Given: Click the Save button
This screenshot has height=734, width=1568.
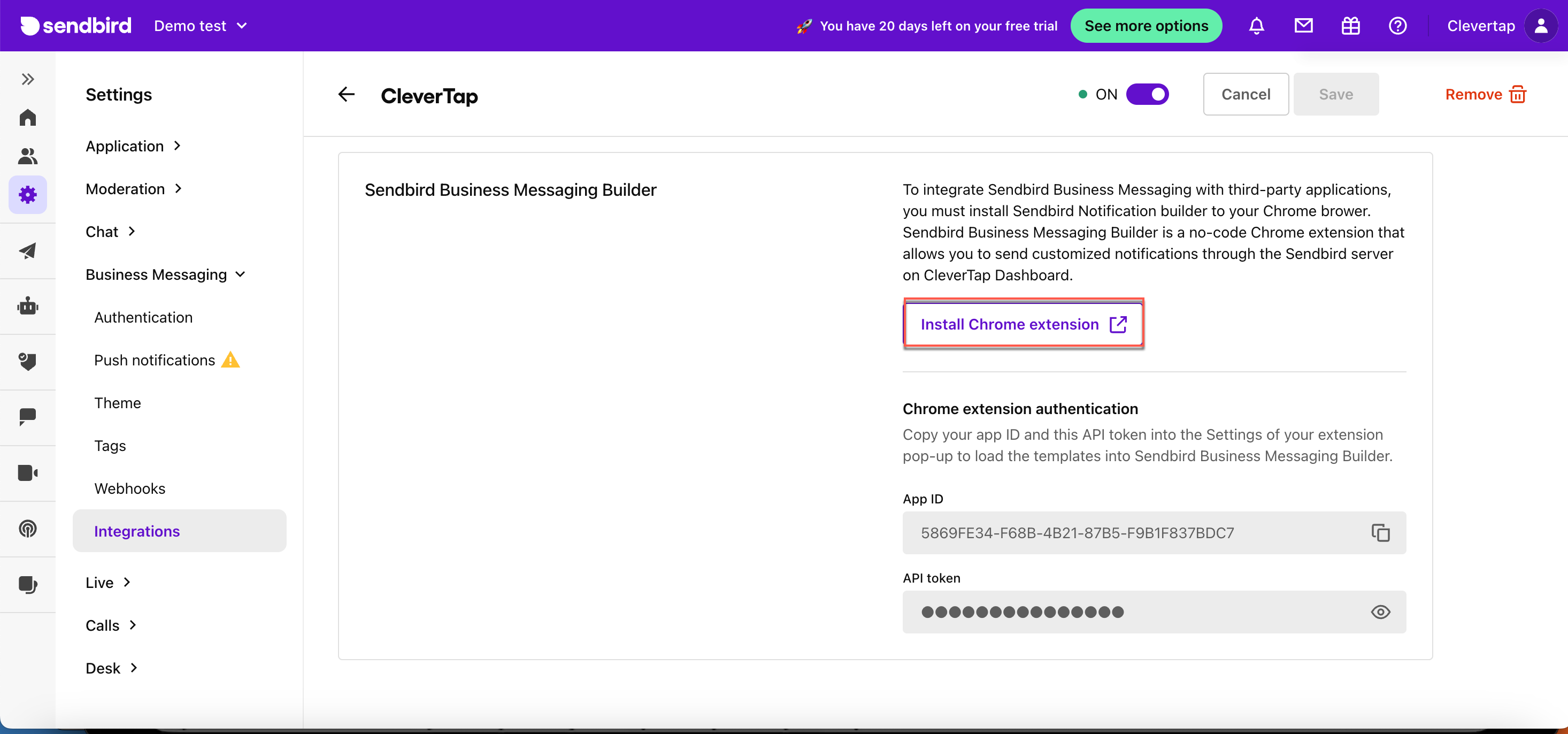Looking at the screenshot, I should coord(1335,94).
